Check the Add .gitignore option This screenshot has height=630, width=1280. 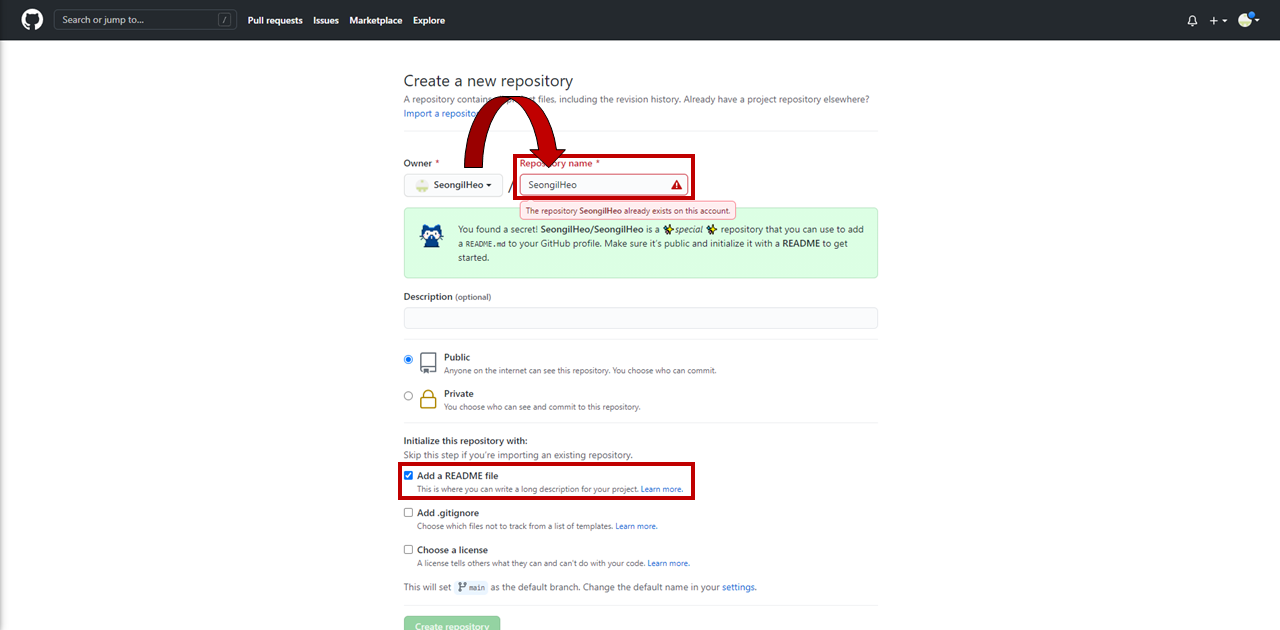[x=408, y=512]
